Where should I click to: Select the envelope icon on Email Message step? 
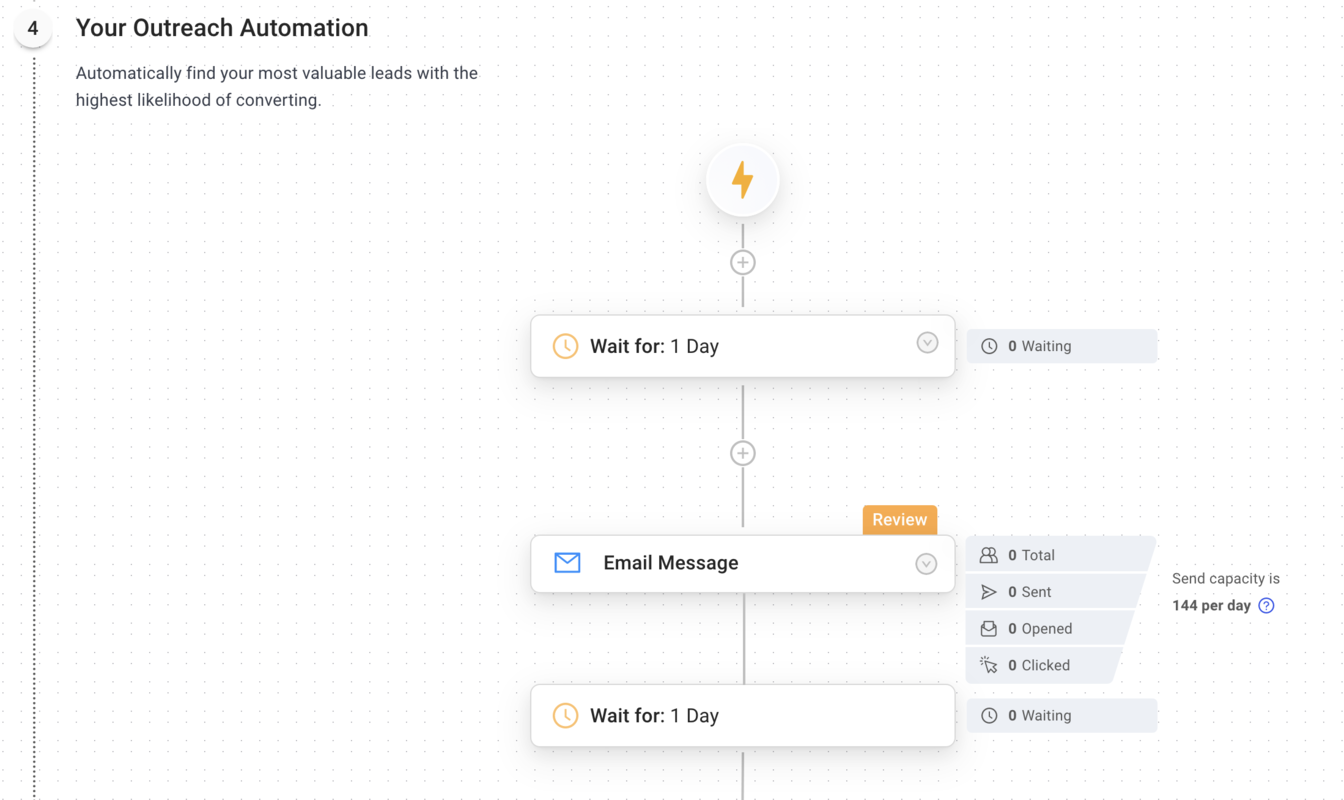(x=566, y=563)
